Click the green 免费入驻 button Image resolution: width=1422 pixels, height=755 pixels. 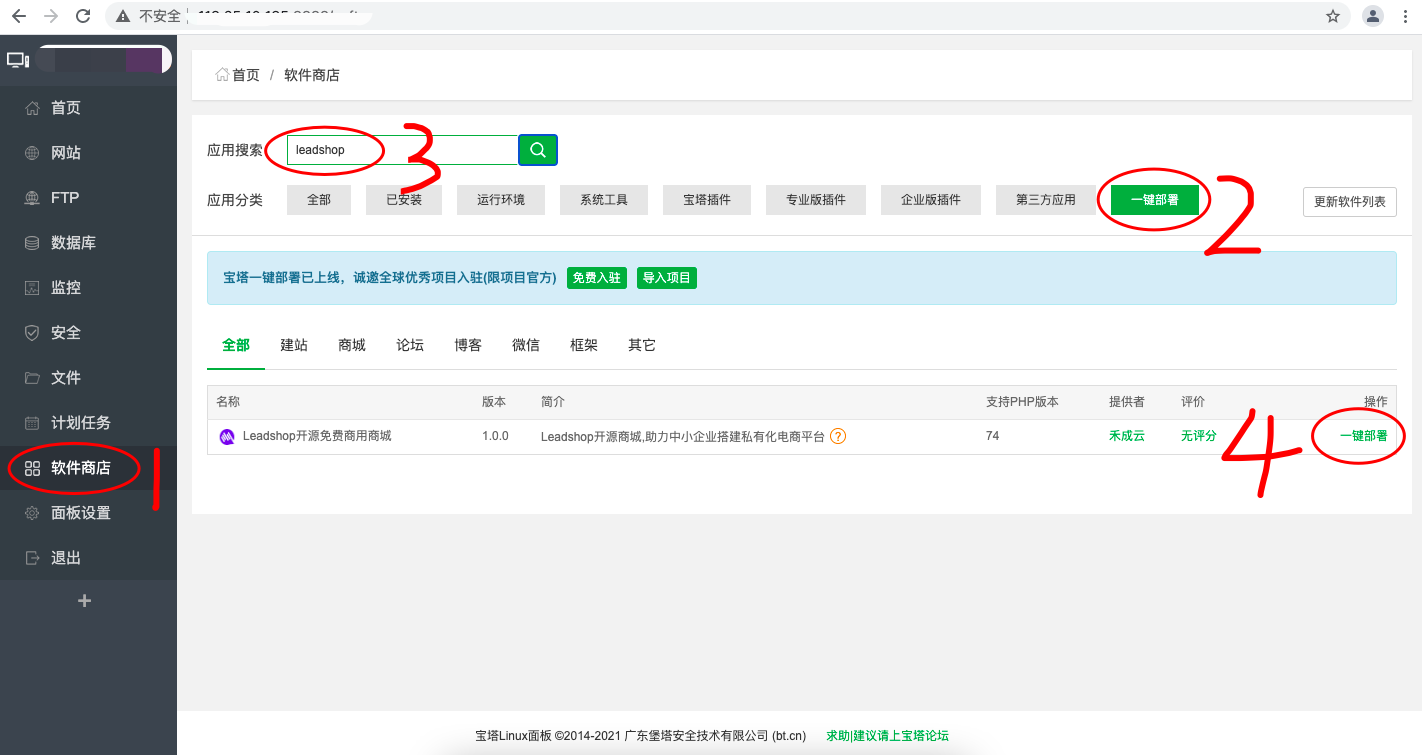597,278
